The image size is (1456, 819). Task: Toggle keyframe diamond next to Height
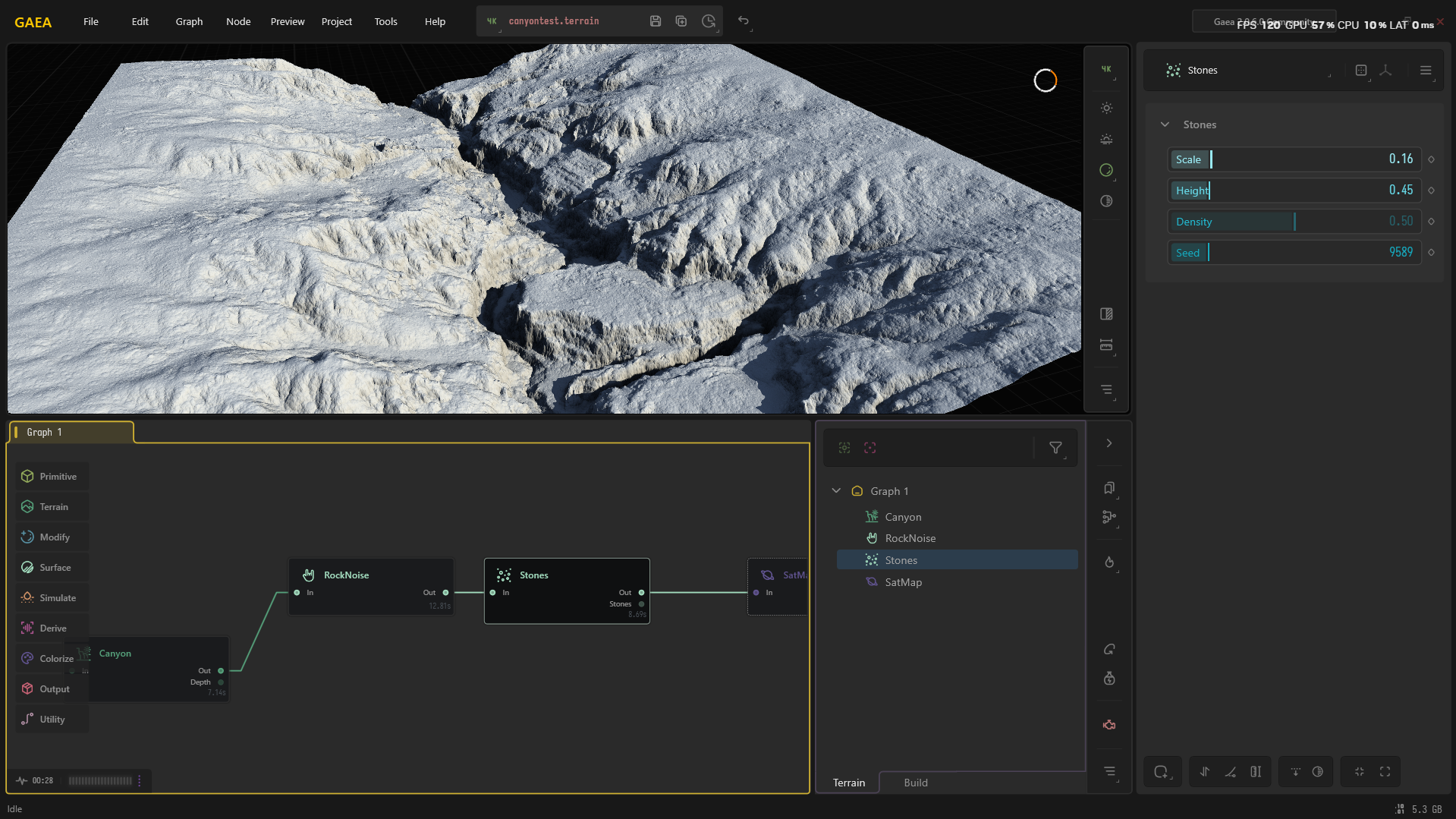point(1432,191)
